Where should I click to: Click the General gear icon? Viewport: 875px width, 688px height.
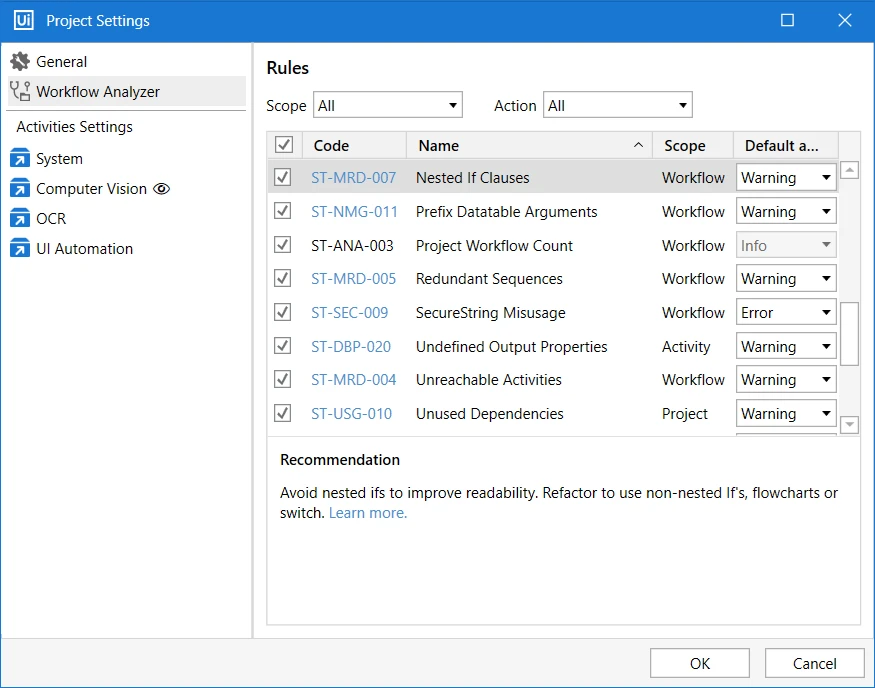click(x=20, y=61)
